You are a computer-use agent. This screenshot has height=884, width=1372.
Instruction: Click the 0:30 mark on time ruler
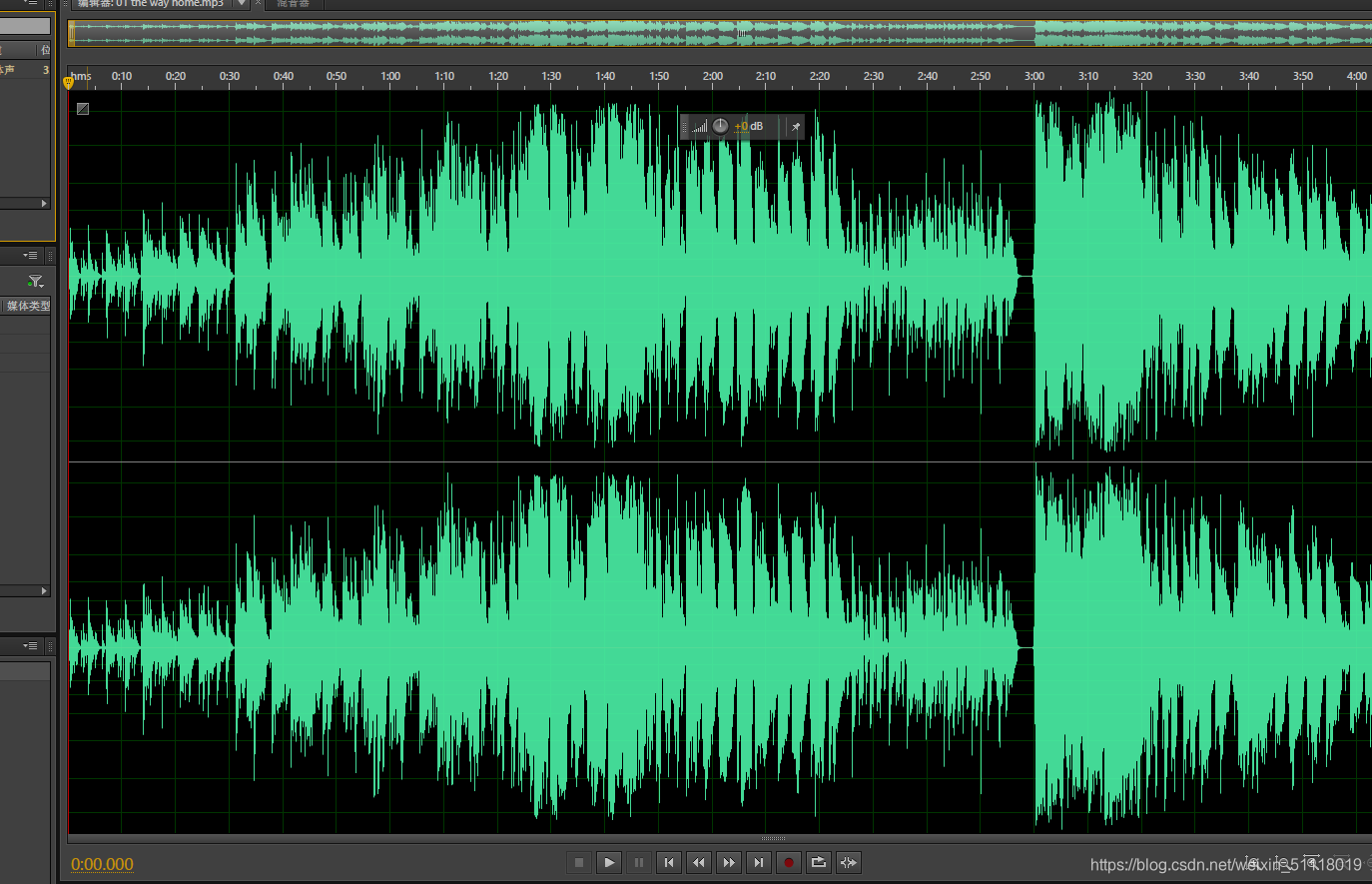point(230,76)
